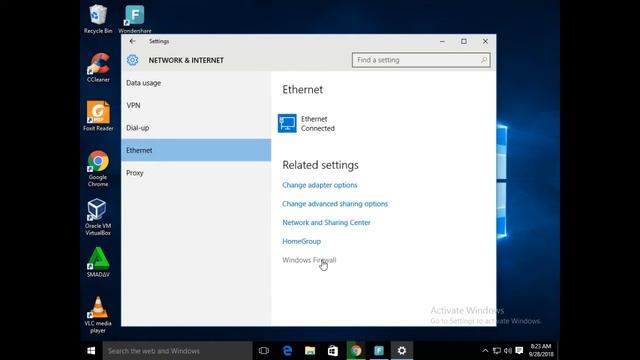Viewport: 640px width, 360px height.
Task: Open File Explorer from the taskbar
Action: pyautogui.click(x=310, y=351)
